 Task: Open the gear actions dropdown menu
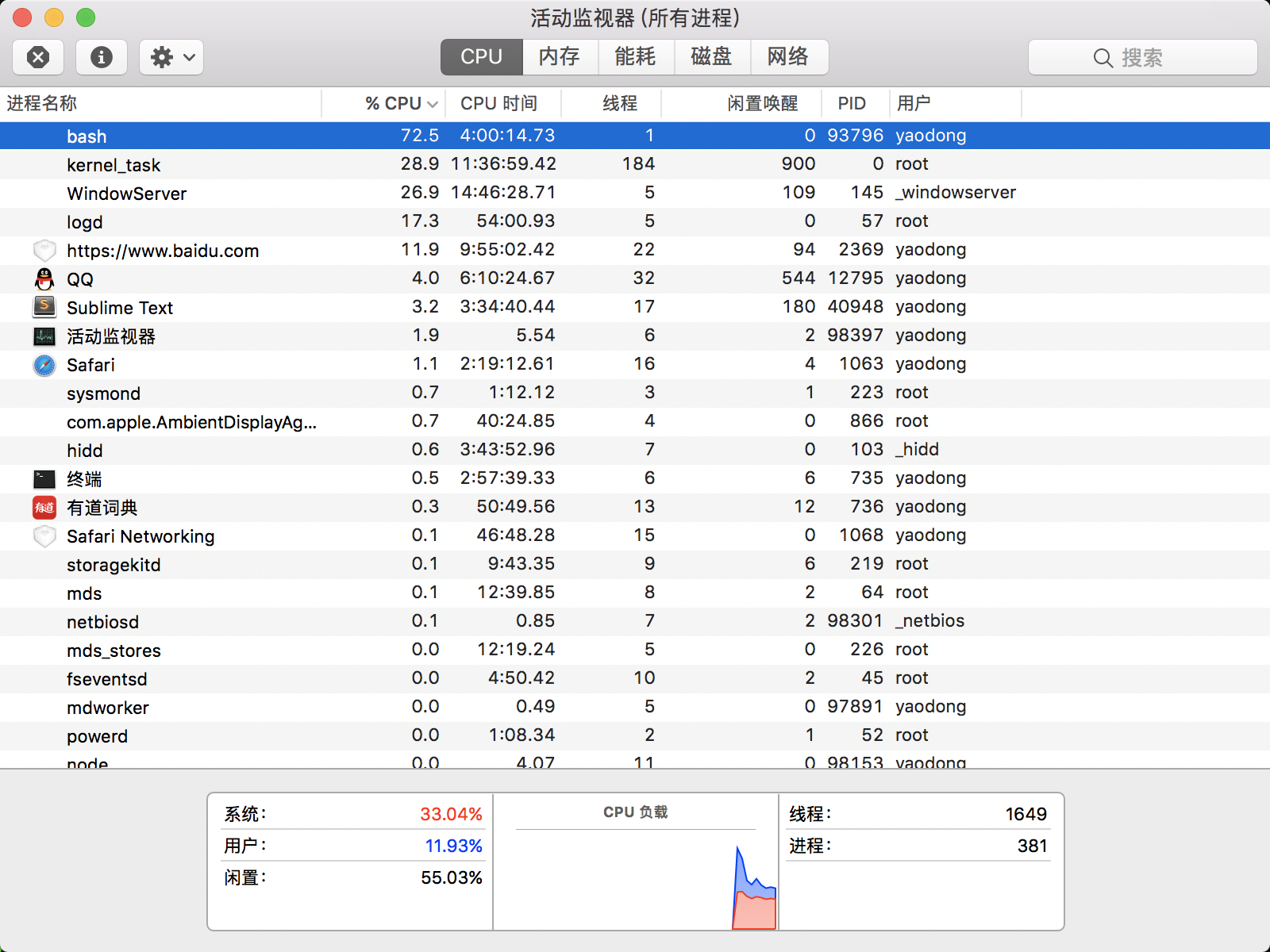(171, 57)
